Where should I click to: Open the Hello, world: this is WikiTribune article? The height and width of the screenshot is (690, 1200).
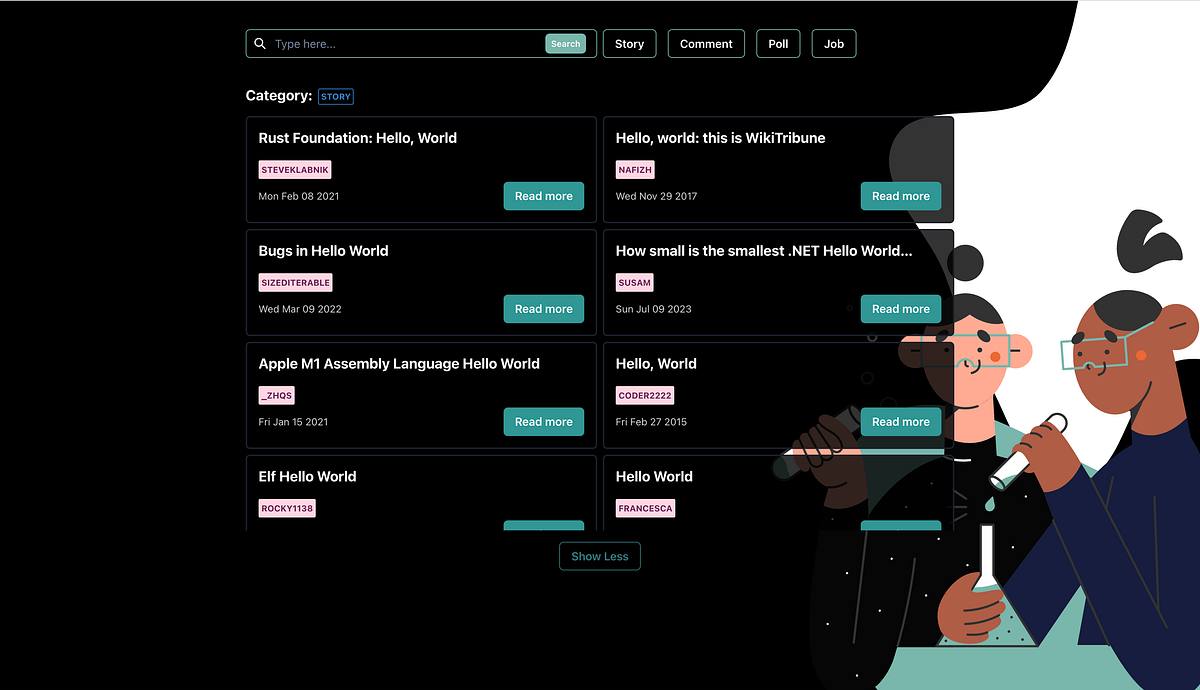[x=900, y=196]
